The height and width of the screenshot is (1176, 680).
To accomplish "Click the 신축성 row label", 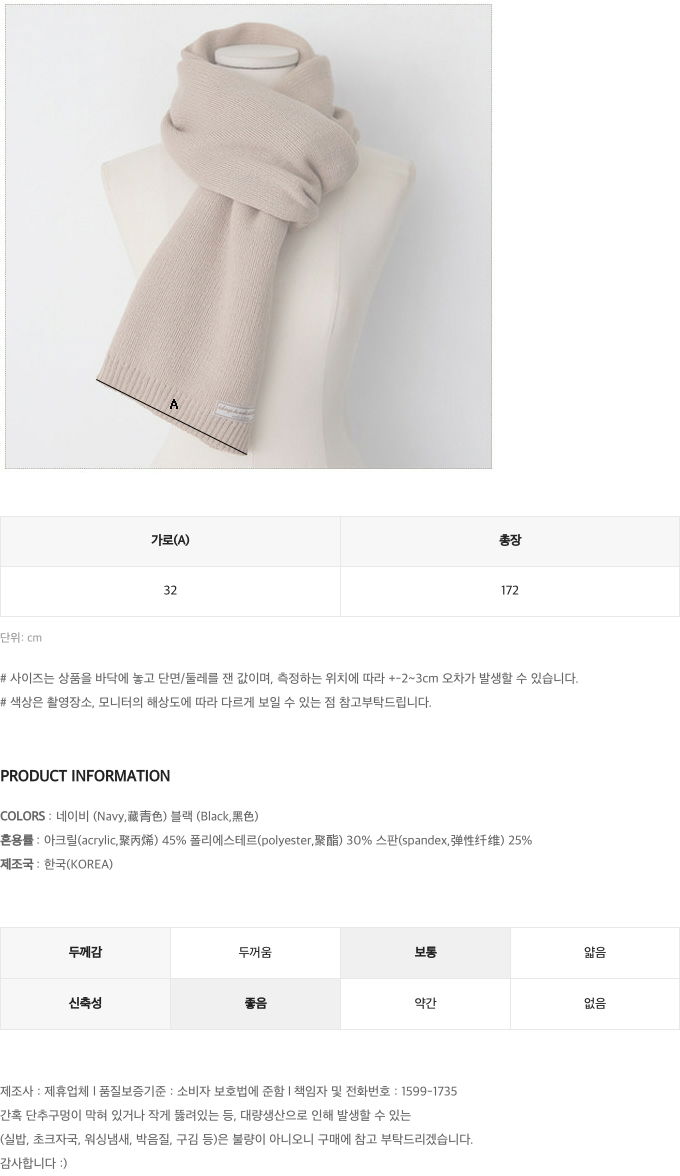I will [x=85, y=1004].
